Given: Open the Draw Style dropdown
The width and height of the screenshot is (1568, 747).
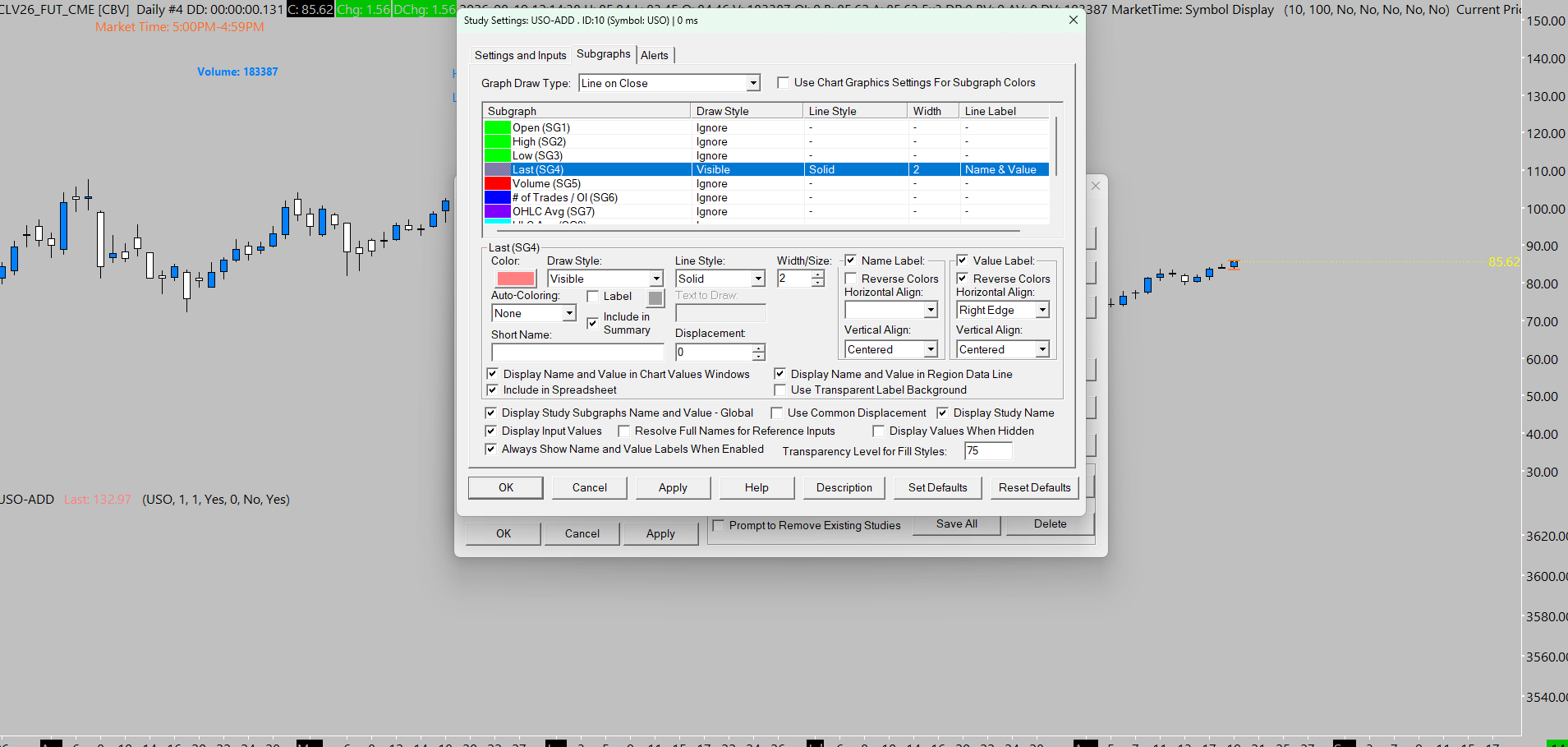Looking at the screenshot, I should tap(656, 279).
